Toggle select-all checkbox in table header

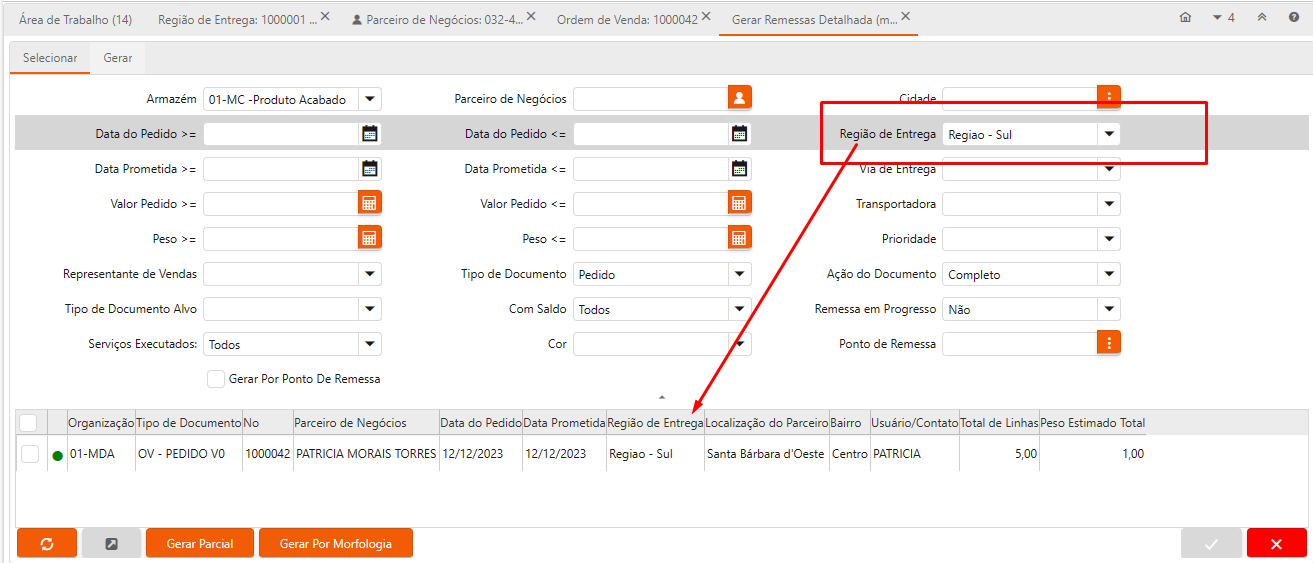click(x=28, y=423)
